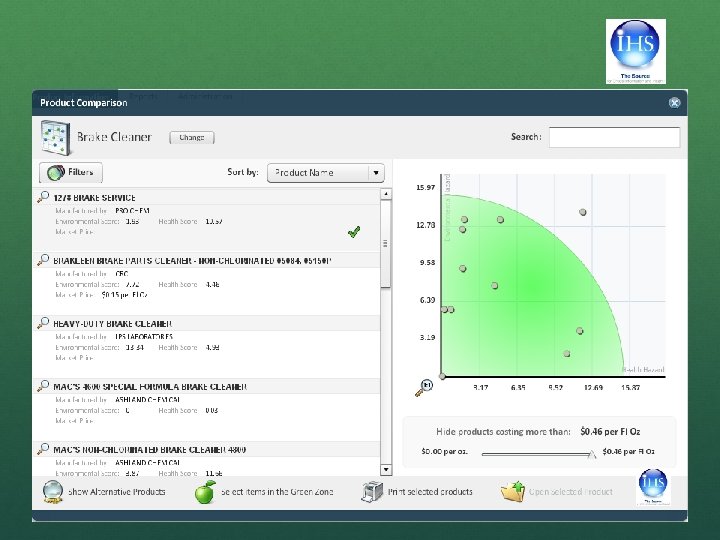Click the printer icon
This screenshot has height=540, width=720.
371,492
